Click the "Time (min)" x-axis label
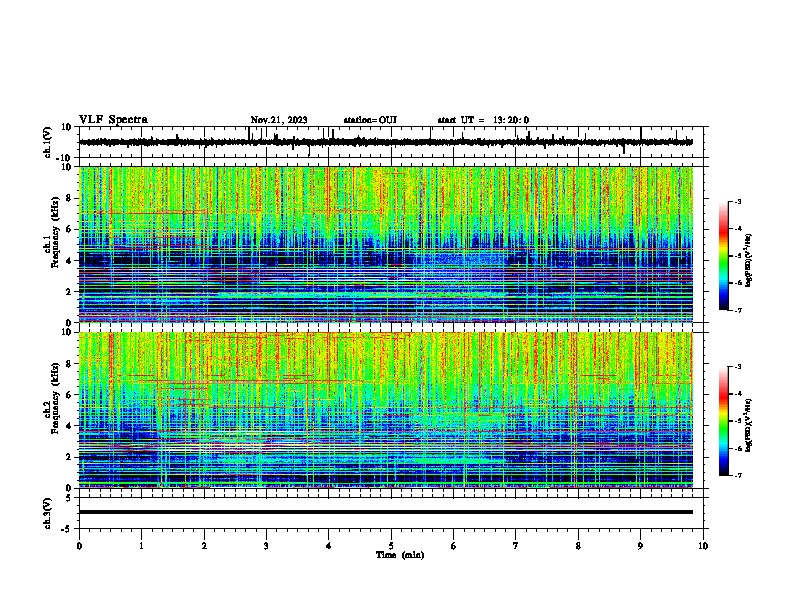Viewport: 792px width, 612px height. (x=400, y=555)
